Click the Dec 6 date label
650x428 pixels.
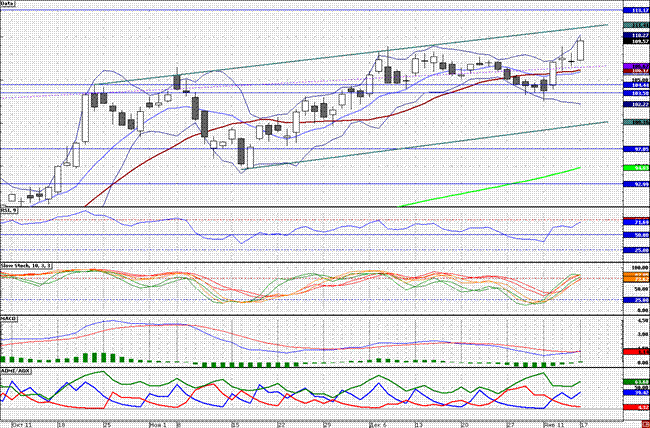[378, 425]
